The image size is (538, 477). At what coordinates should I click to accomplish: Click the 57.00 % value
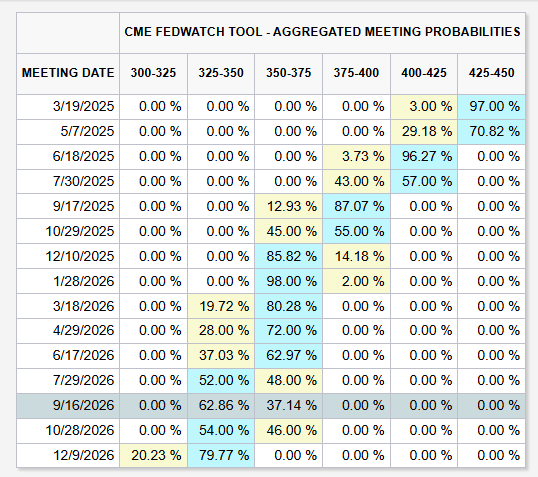[424, 182]
